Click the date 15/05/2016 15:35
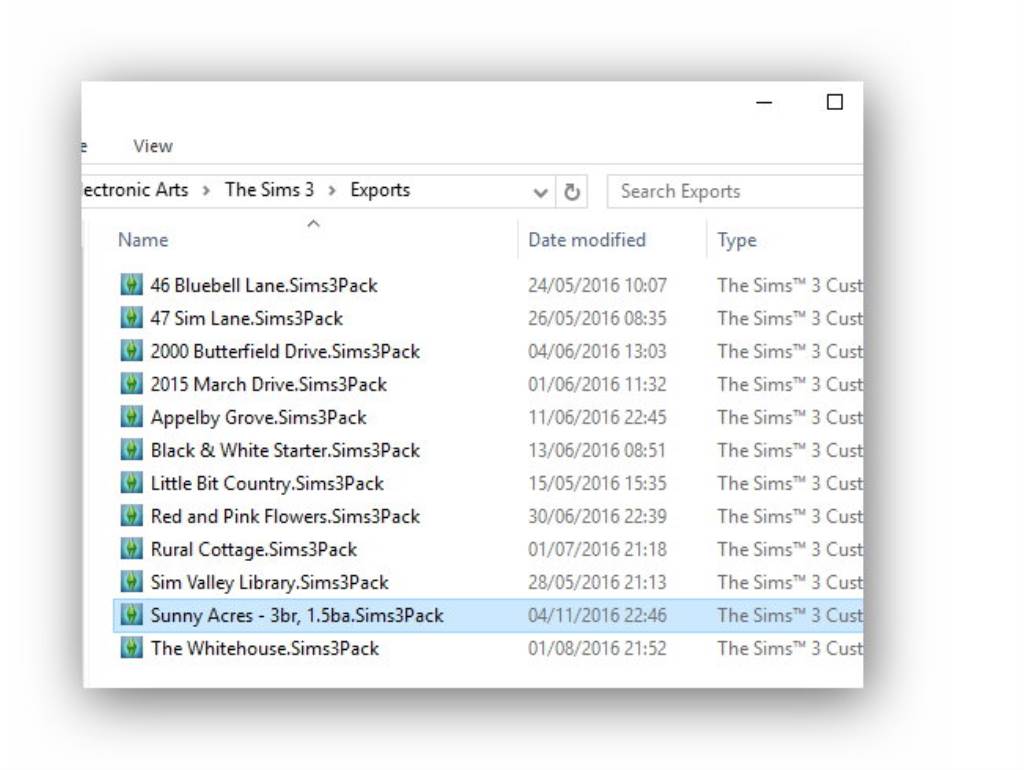 [x=597, y=483]
